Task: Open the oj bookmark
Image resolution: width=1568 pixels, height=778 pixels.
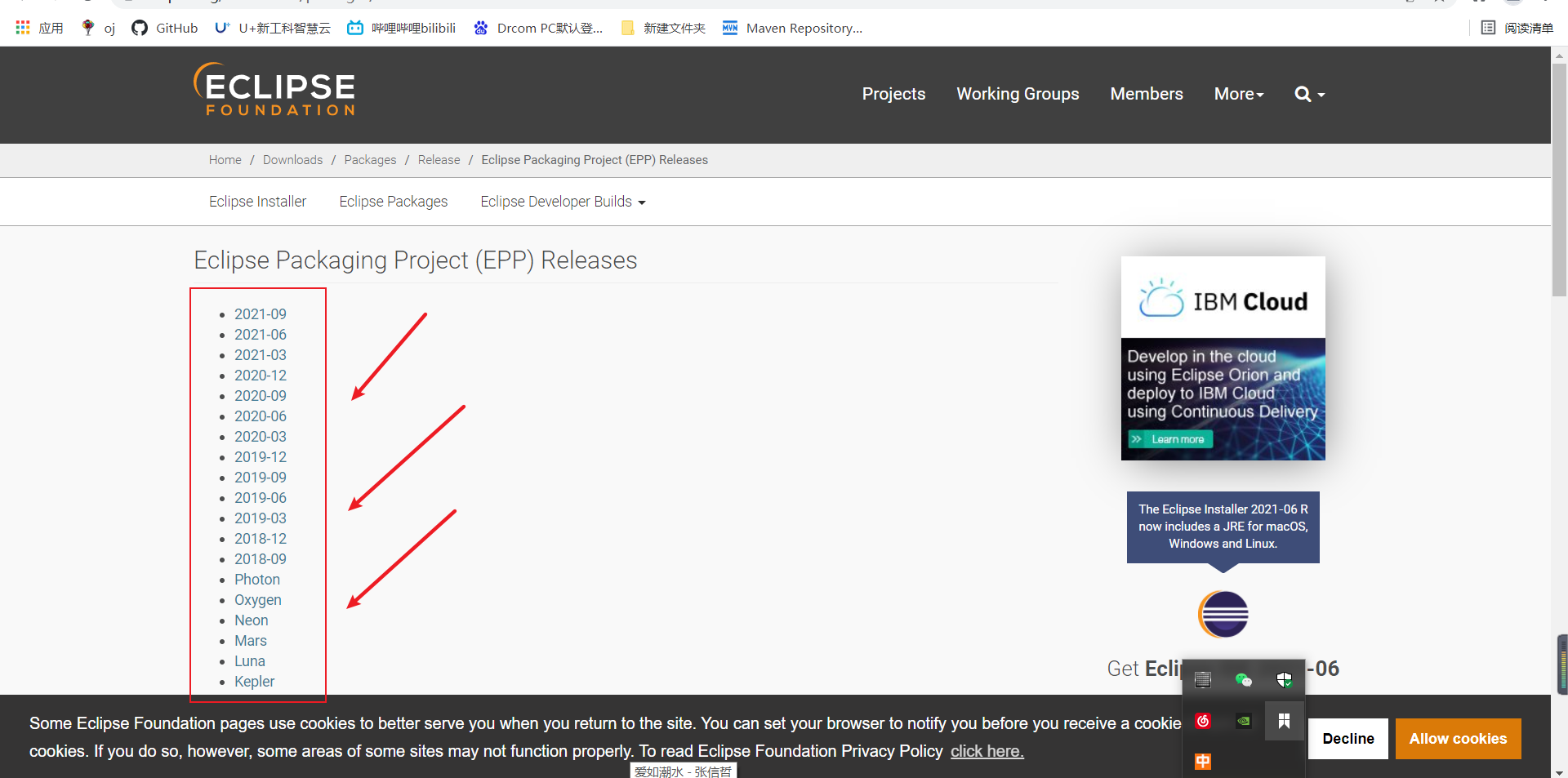Action: click(98, 28)
